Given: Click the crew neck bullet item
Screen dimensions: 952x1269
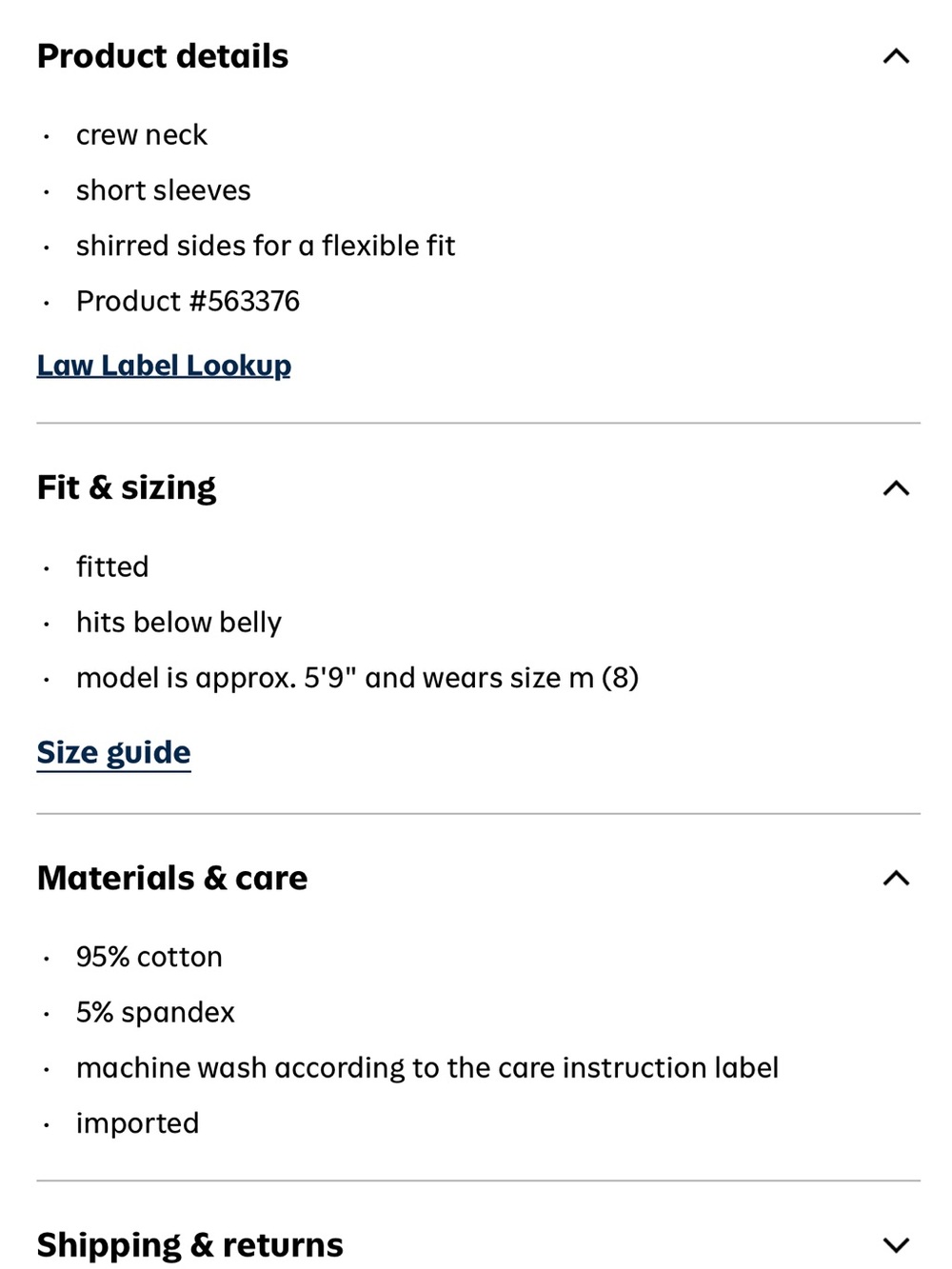Looking at the screenshot, I should [x=142, y=135].
